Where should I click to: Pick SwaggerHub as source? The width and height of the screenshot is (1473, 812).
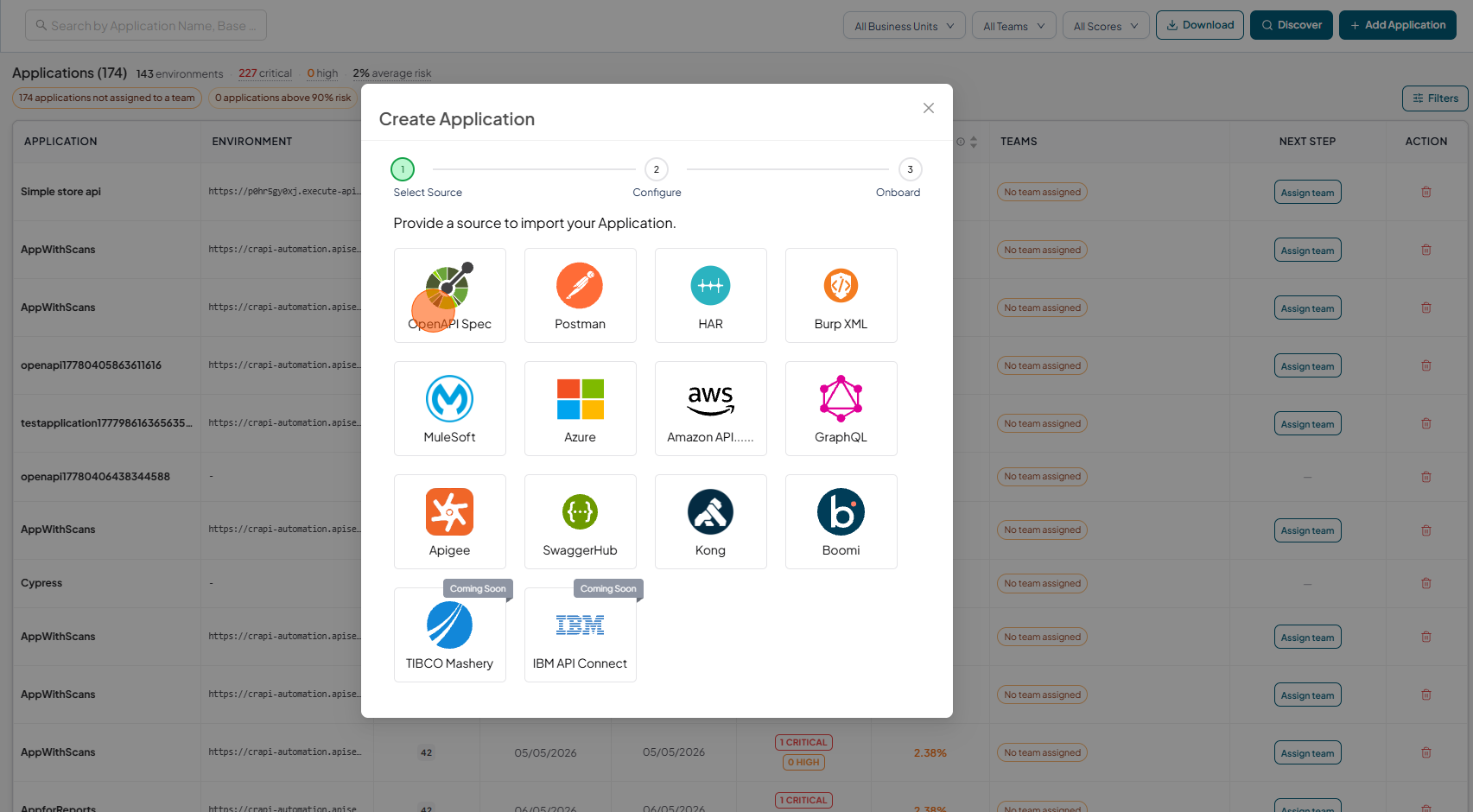point(580,522)
